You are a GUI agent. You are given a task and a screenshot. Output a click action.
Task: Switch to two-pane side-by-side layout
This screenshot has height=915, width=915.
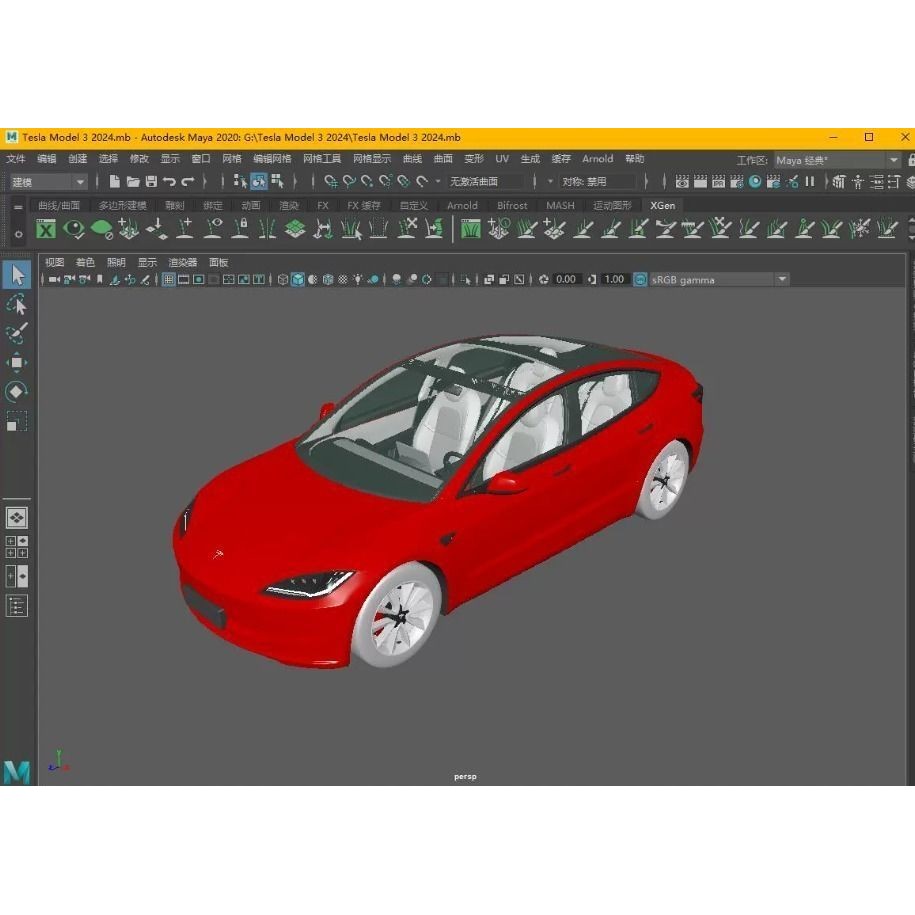(x=17, y=577)
